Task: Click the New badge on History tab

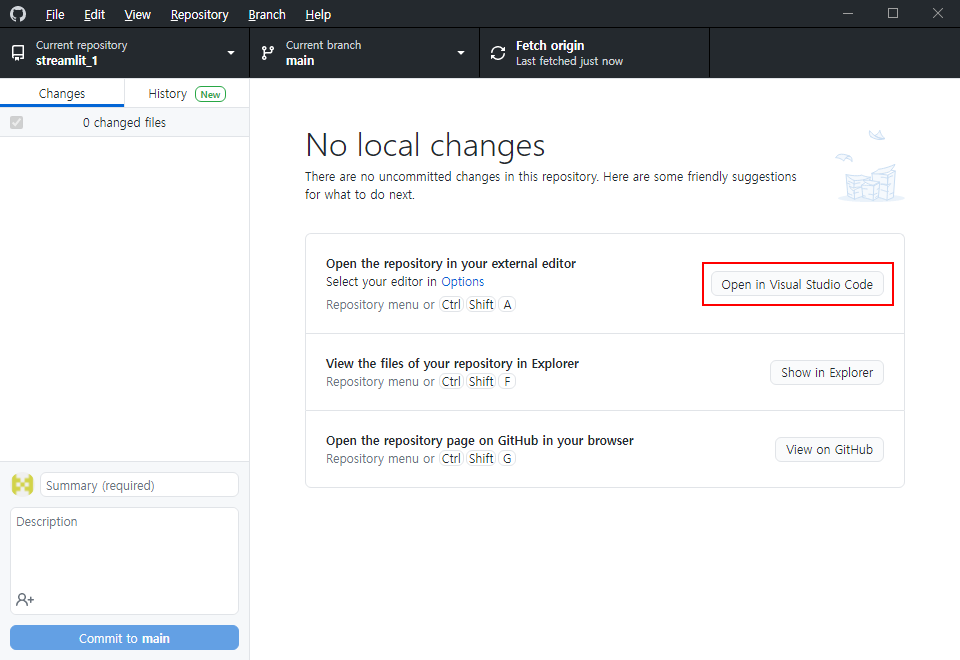Action: click(211, 94)
